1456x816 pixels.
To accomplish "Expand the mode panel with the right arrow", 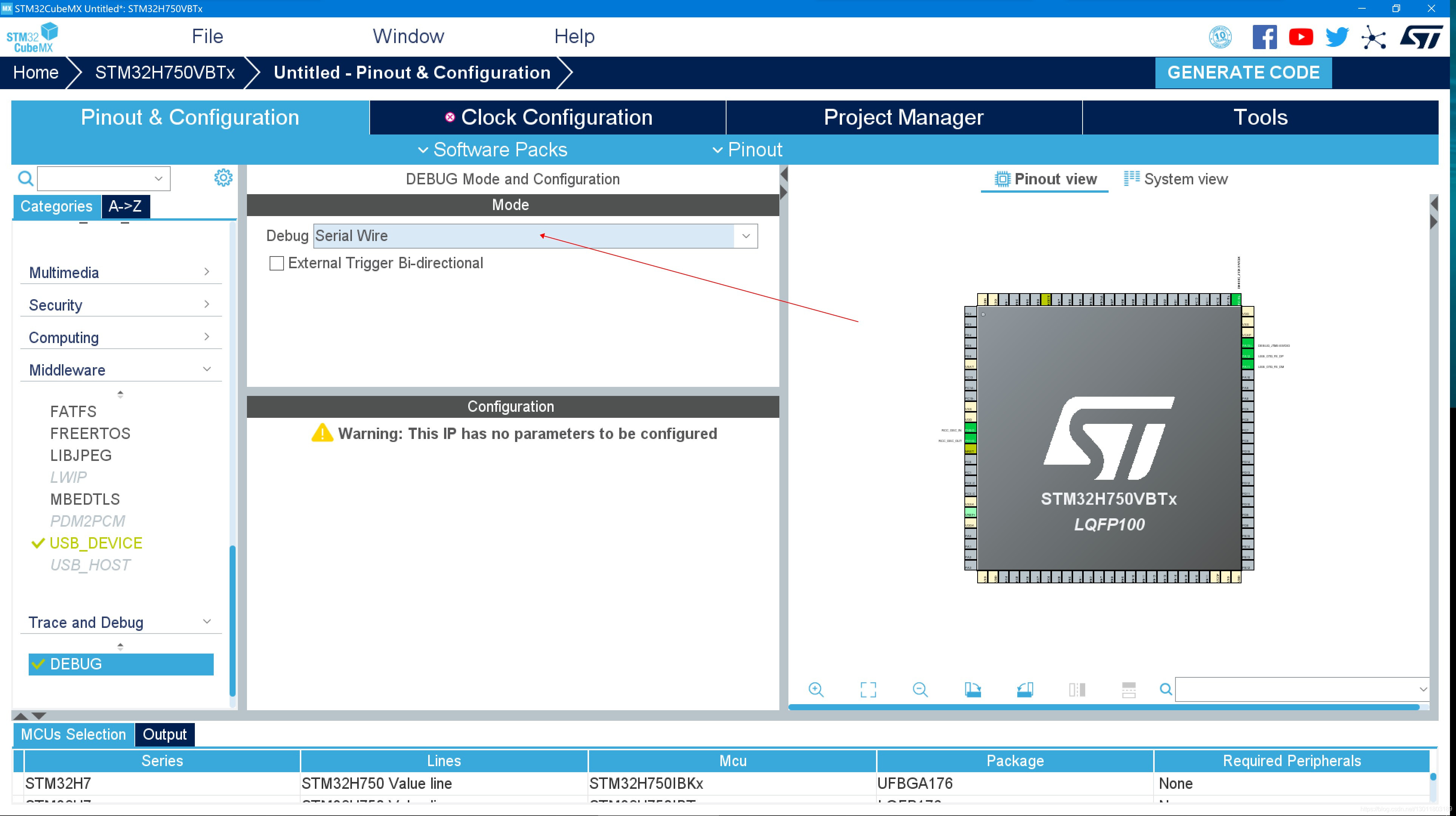I will click(x=784, y=193).
